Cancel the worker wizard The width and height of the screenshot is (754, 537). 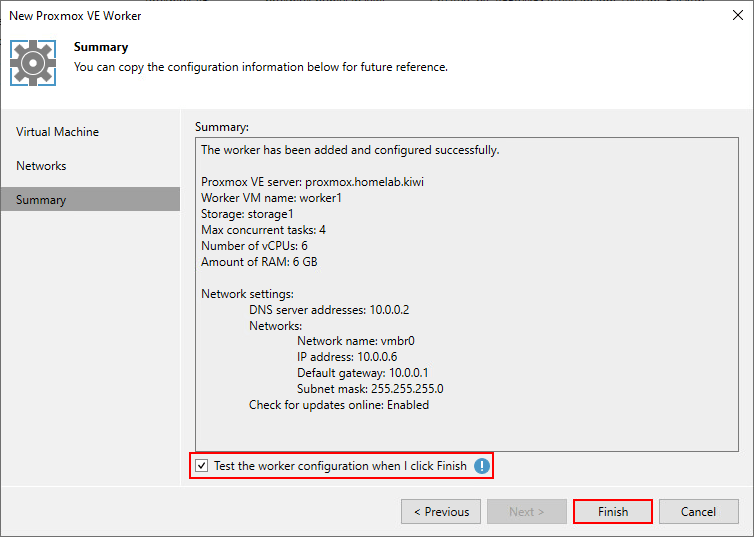(x=698, y=512)
